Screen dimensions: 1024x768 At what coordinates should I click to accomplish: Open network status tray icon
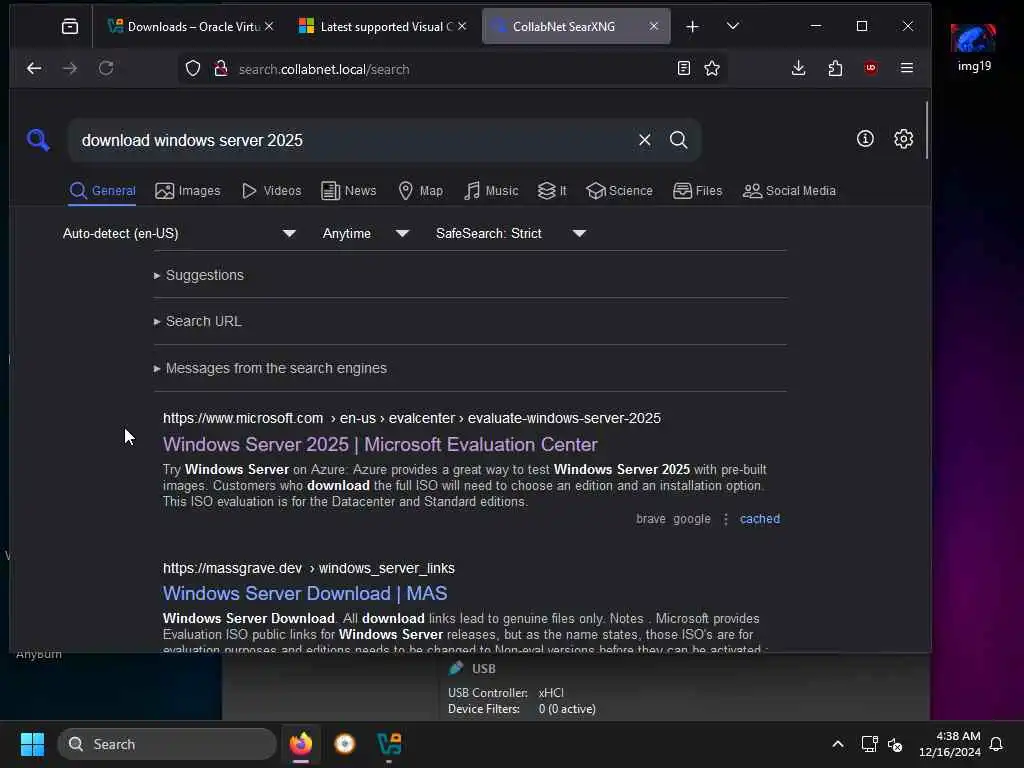coord(869,744)
